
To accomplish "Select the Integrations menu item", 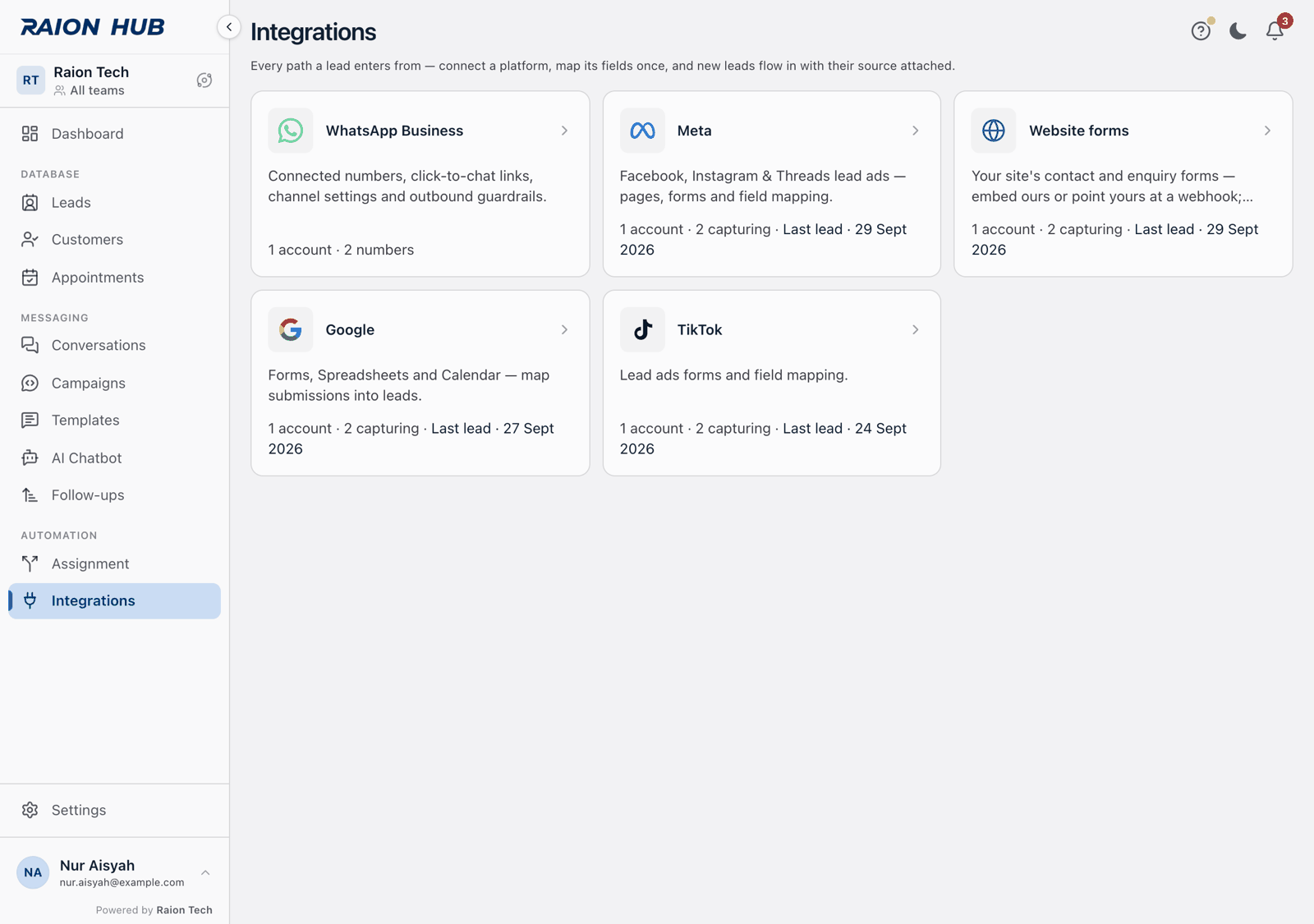I will click(x=114, y=601).
